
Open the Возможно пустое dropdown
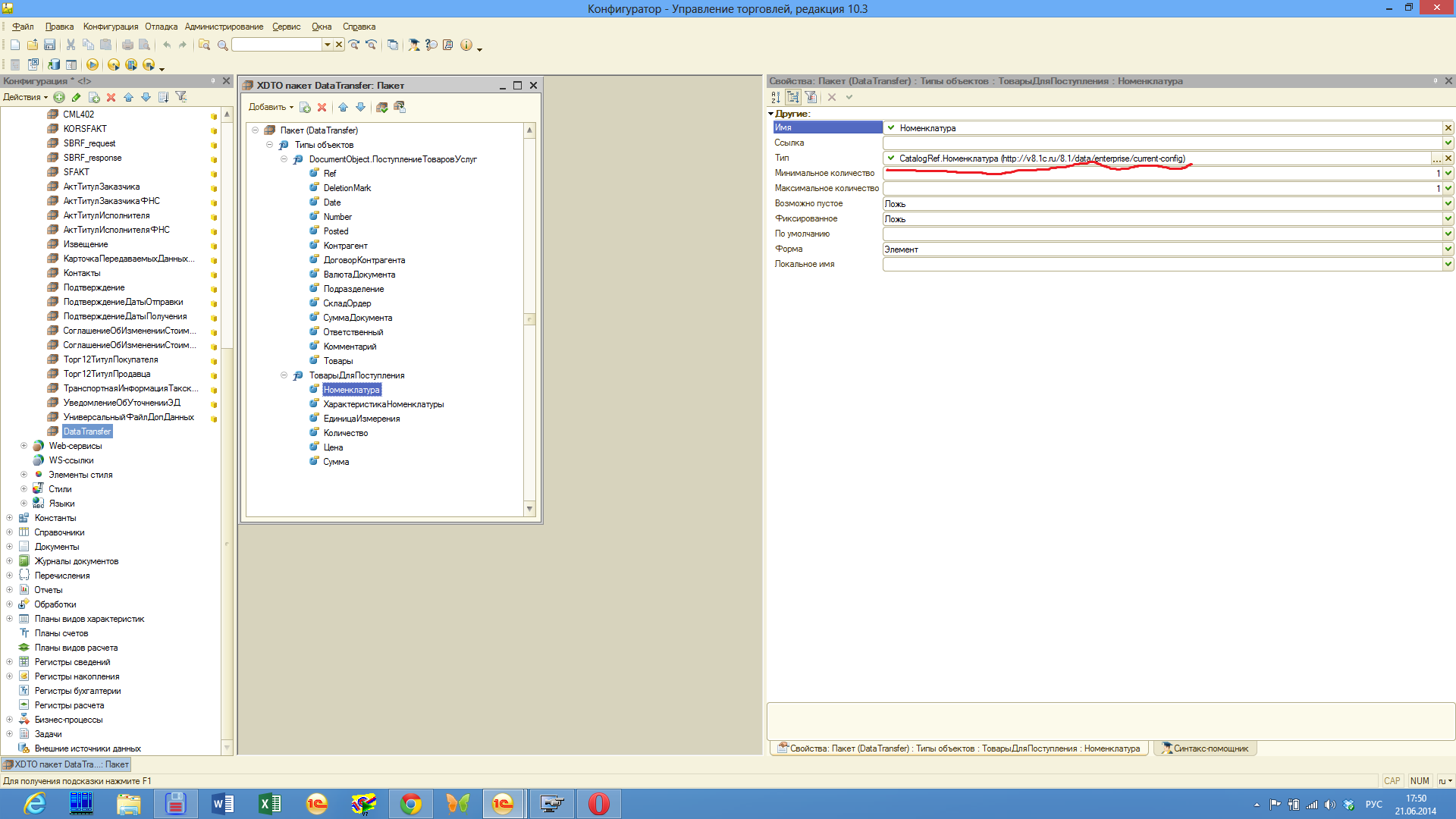1448,203
